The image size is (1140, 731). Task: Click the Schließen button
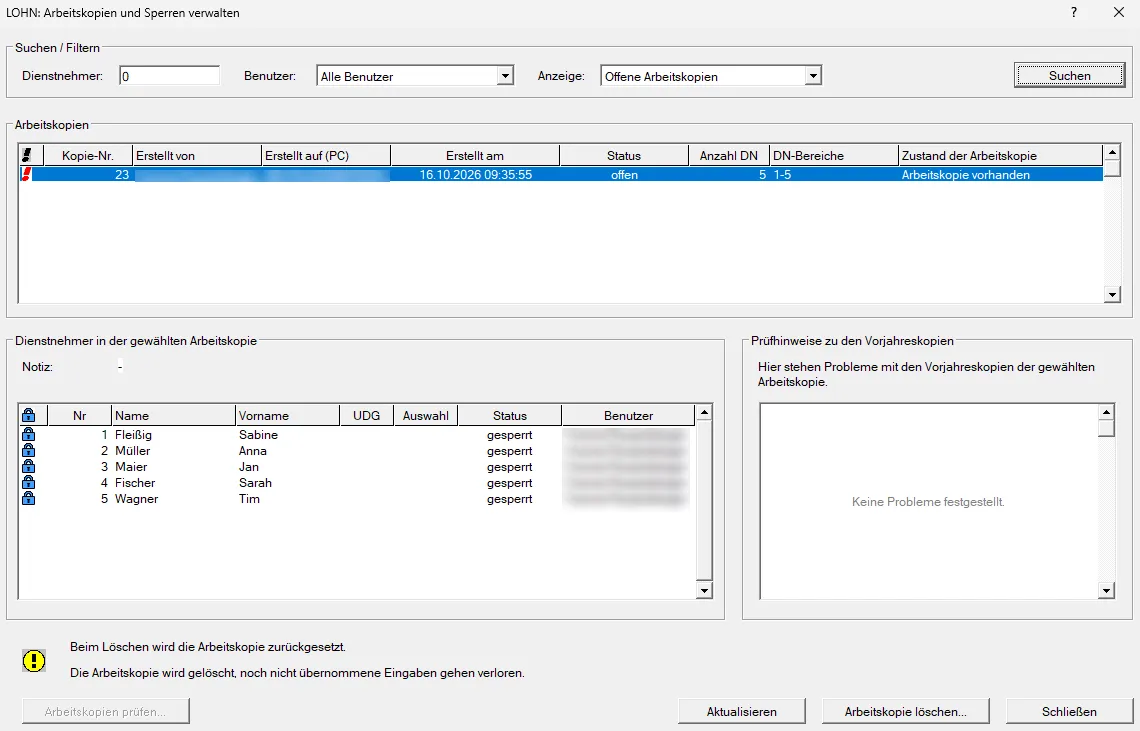[1069, 711]
